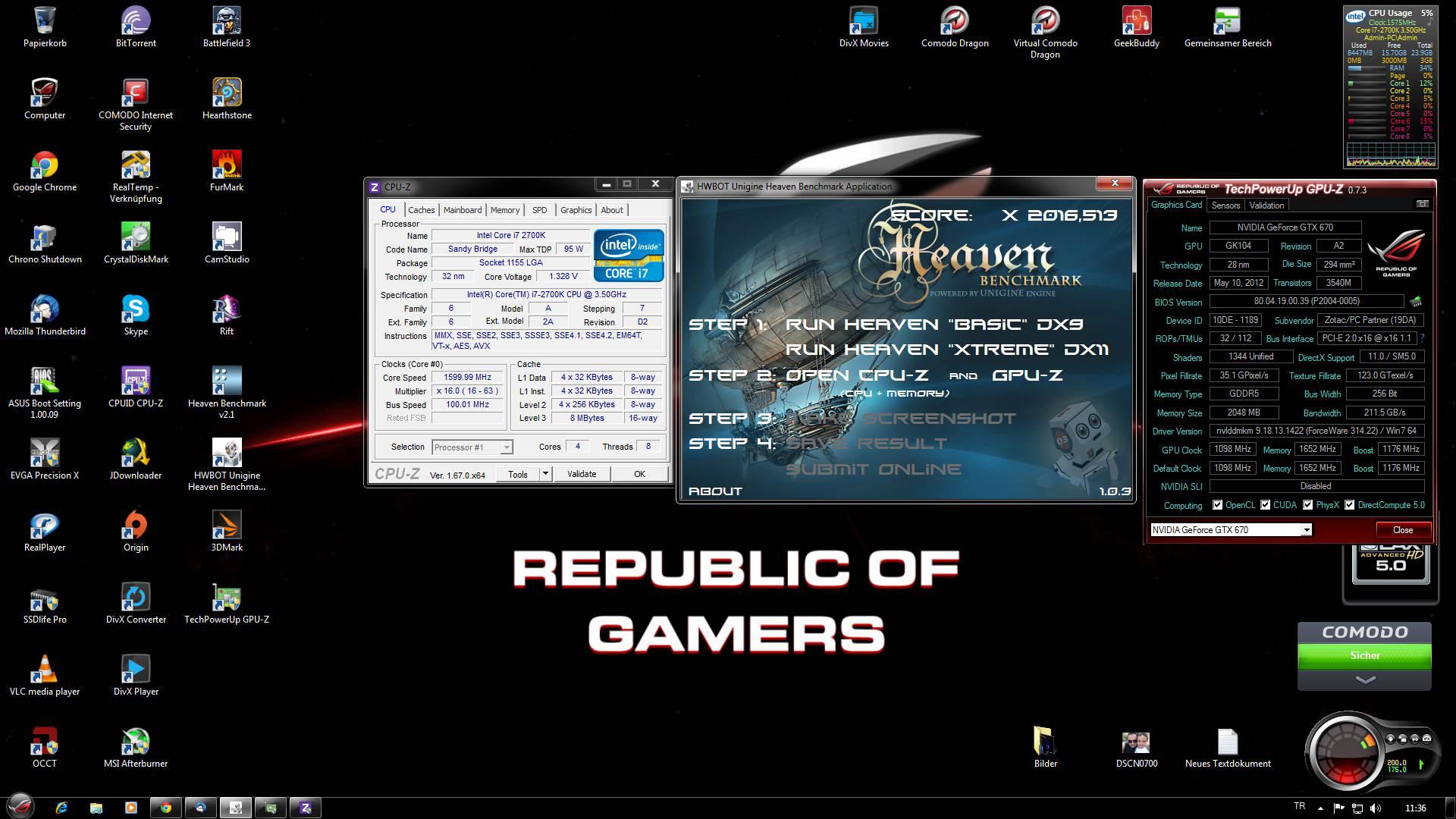The height and width of the screenshot is (819, 1456).
Task: Switch to CPU-Z via taskbar icon
Action: pos(306,808)
